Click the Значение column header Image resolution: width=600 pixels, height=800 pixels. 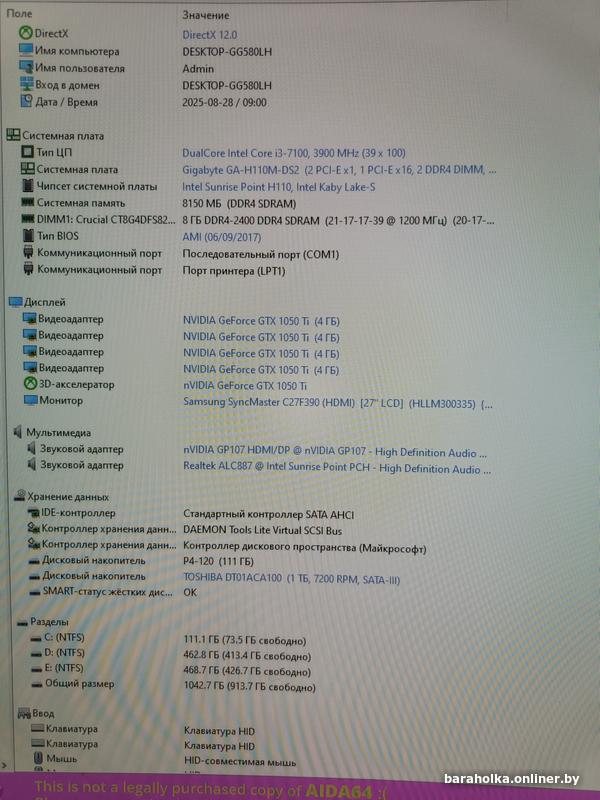[x=206, y=15]
